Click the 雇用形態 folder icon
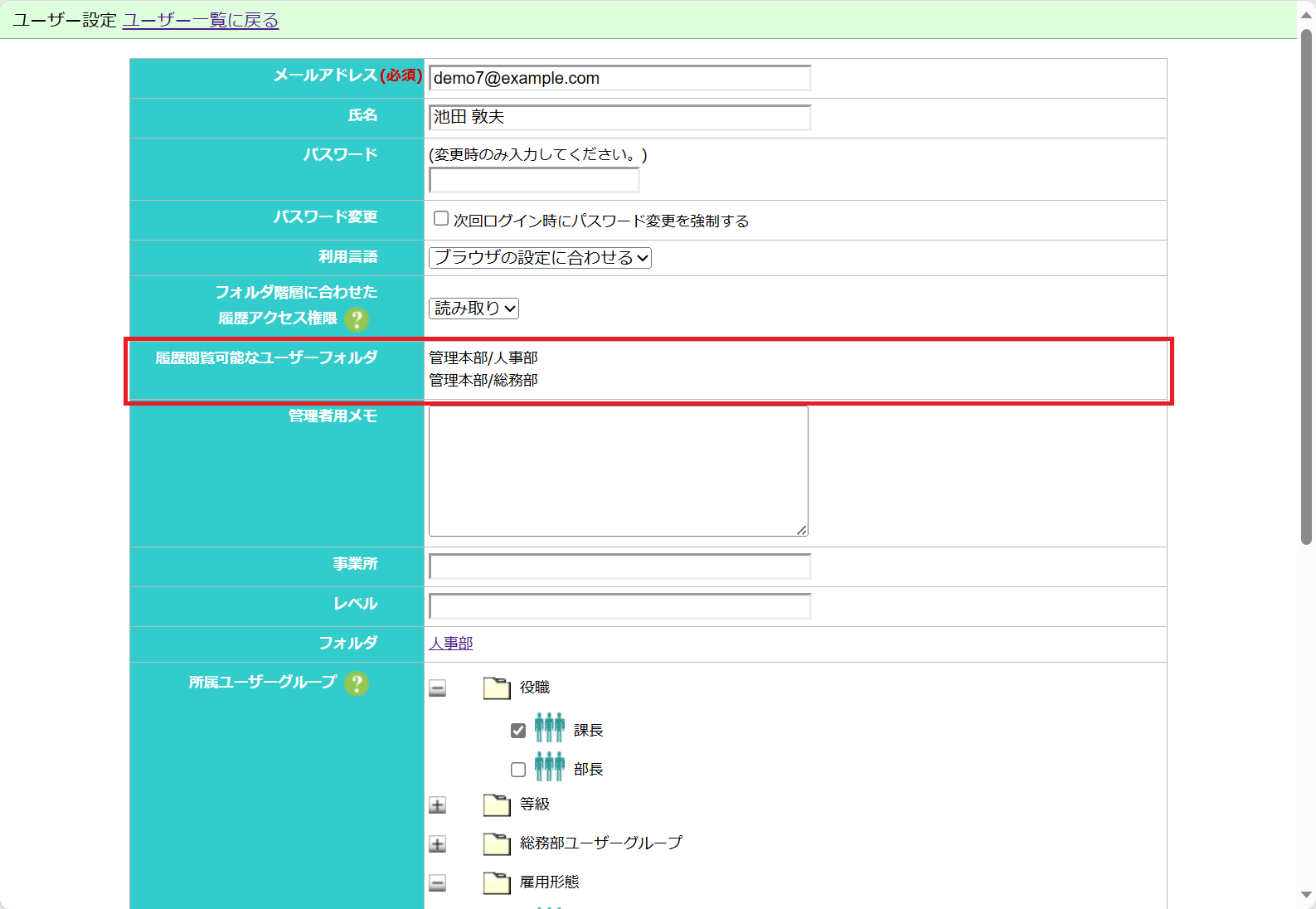 (497, 882)
